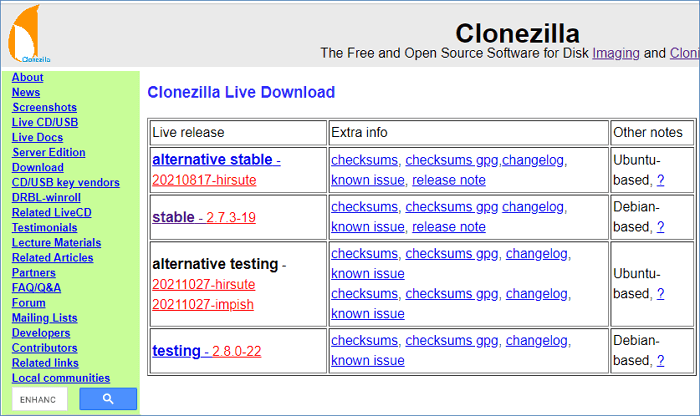Image resolution: width=700 pixels, height=416 pixels.
Task: Click checksums gpg in the stable row
Action: click(451, 207)
